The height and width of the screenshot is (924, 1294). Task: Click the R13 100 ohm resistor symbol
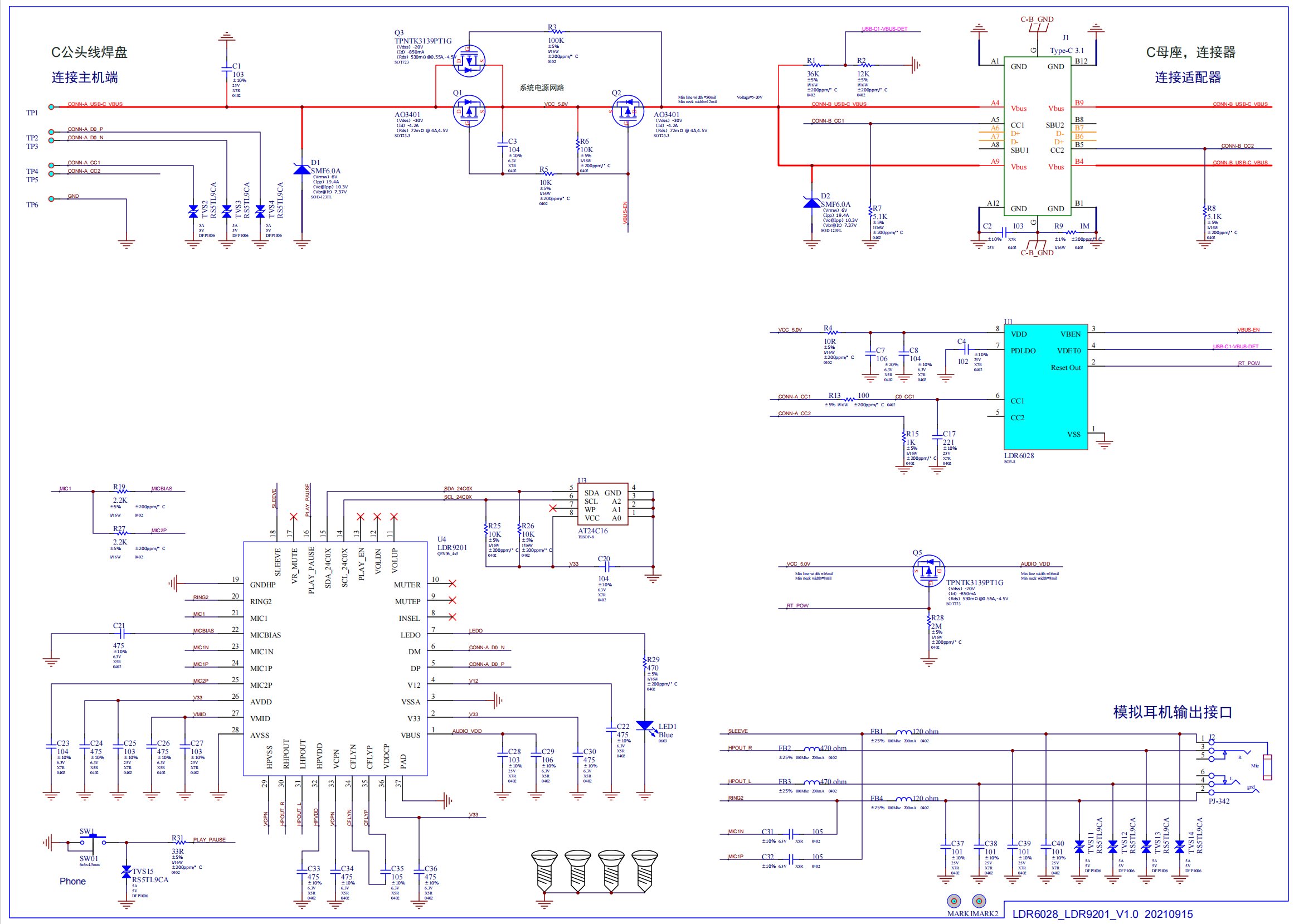pyautogui.click(x=849, y=400)
